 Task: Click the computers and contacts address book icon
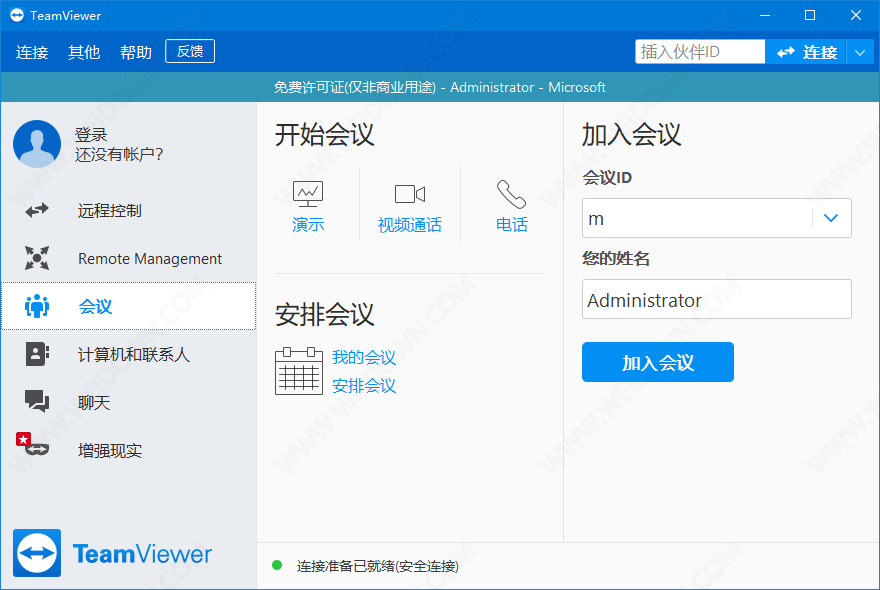pos(37,354)
